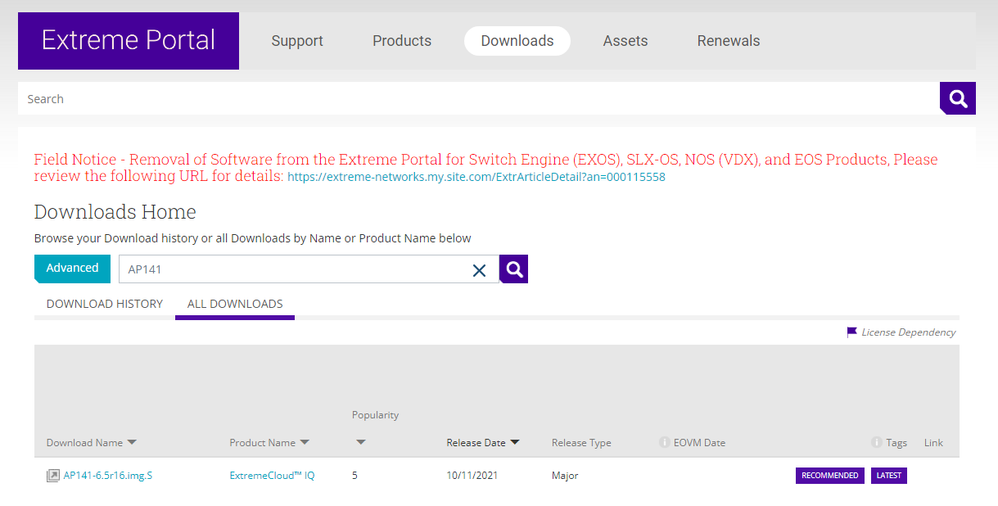The height and width of the screenshot is (506, 998).
Task: Go to the Products section
Action: click(x=402, y=41)
